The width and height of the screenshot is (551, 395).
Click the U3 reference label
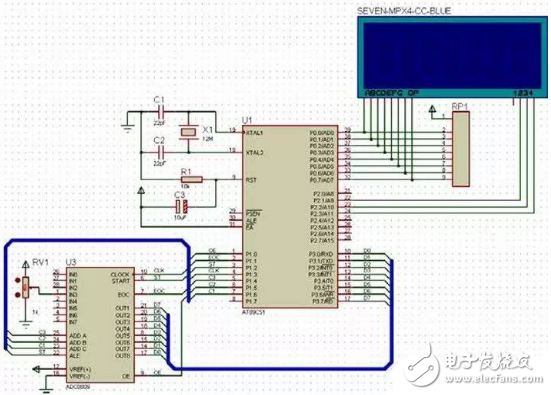(71, 262)
